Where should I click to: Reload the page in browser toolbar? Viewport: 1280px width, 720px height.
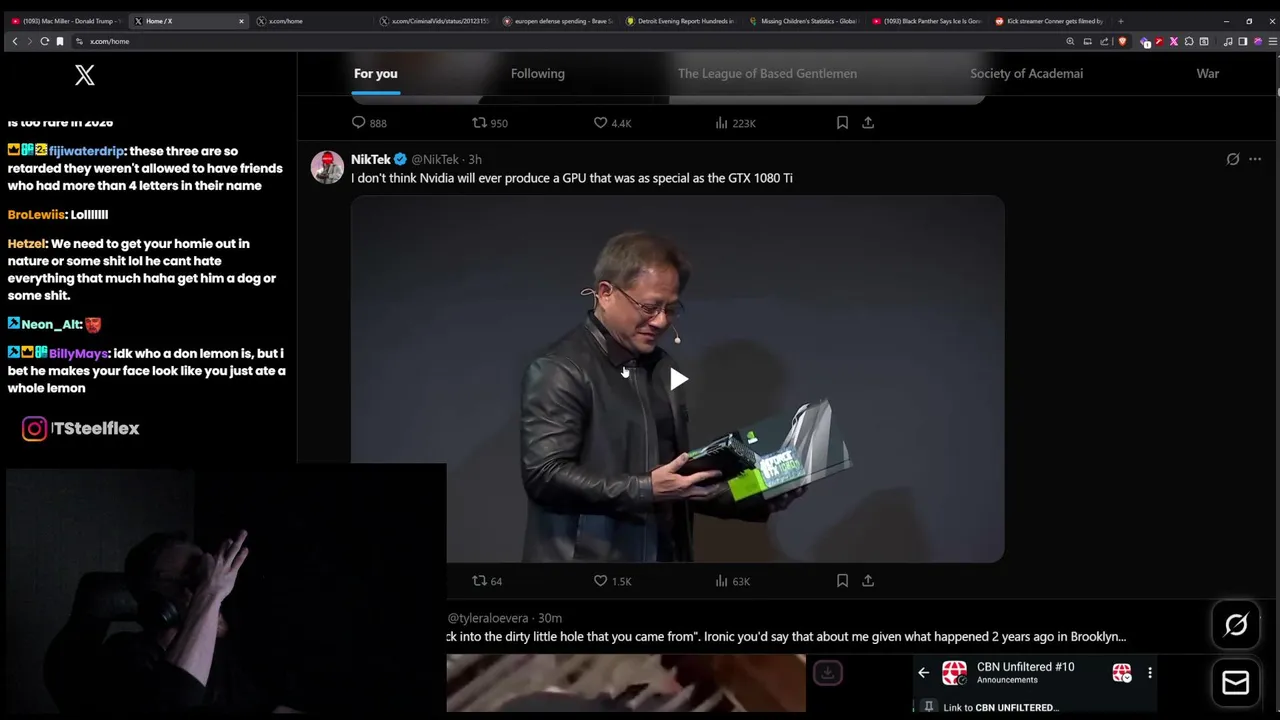(x=44, y=41)
